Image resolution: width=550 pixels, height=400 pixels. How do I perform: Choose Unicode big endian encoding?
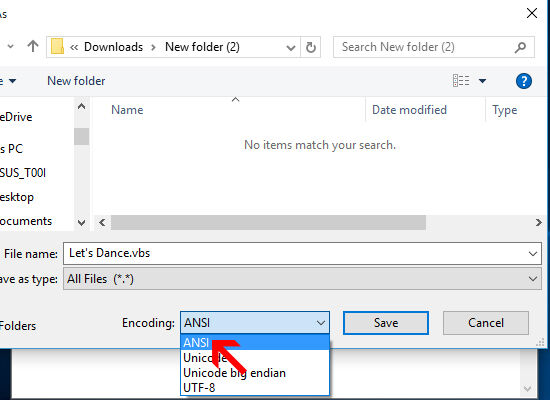point(255,373)
